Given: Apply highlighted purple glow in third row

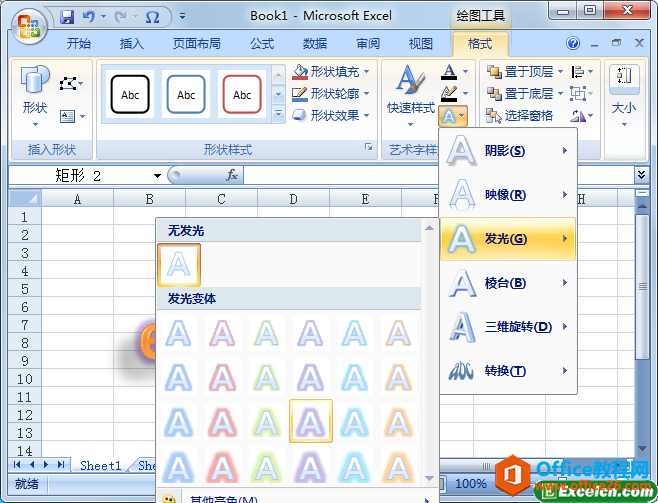Looking at the screenshot, I should click(311, 421).
